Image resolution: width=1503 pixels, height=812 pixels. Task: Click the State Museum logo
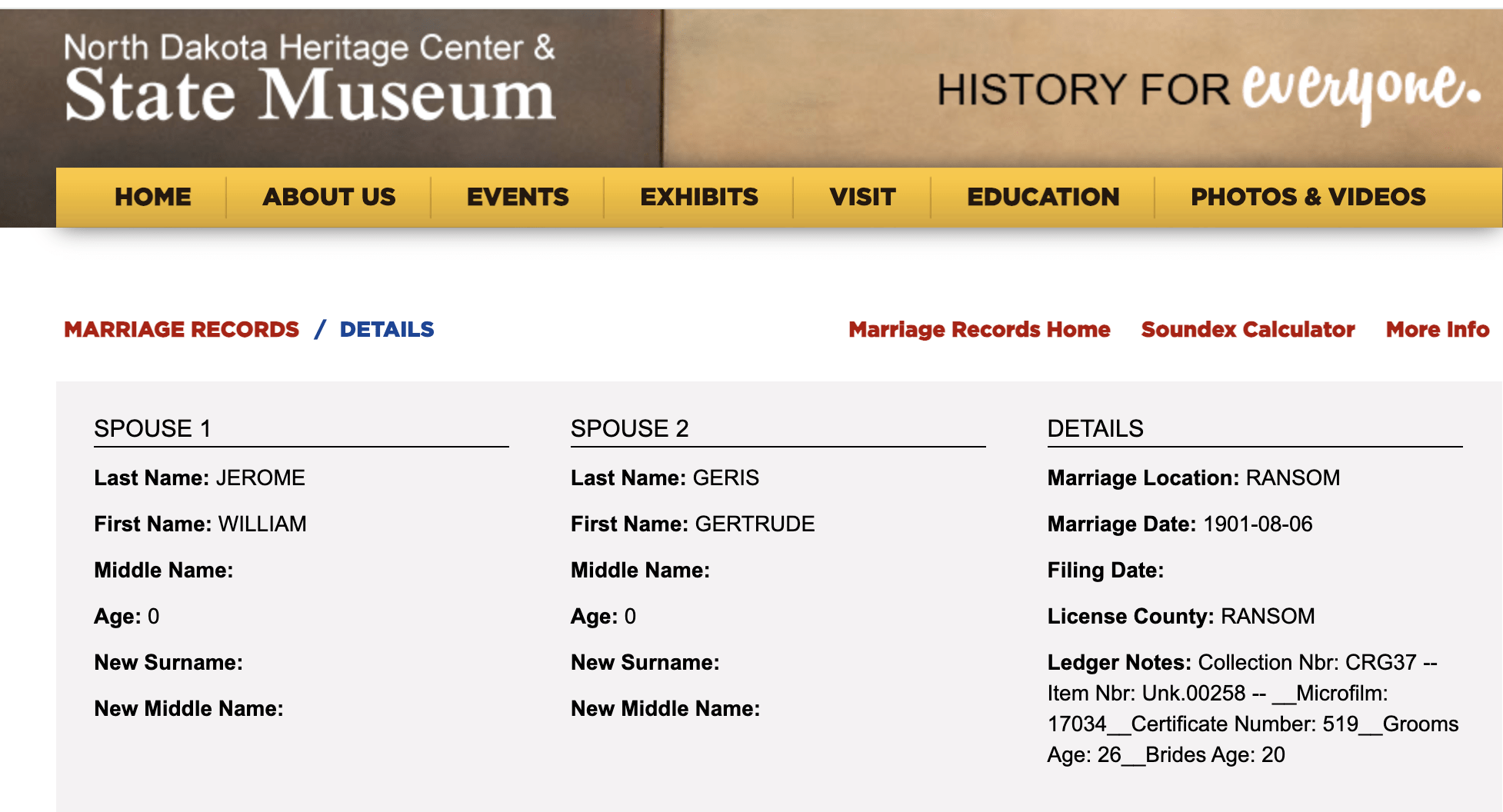click(x=309, y=80)
